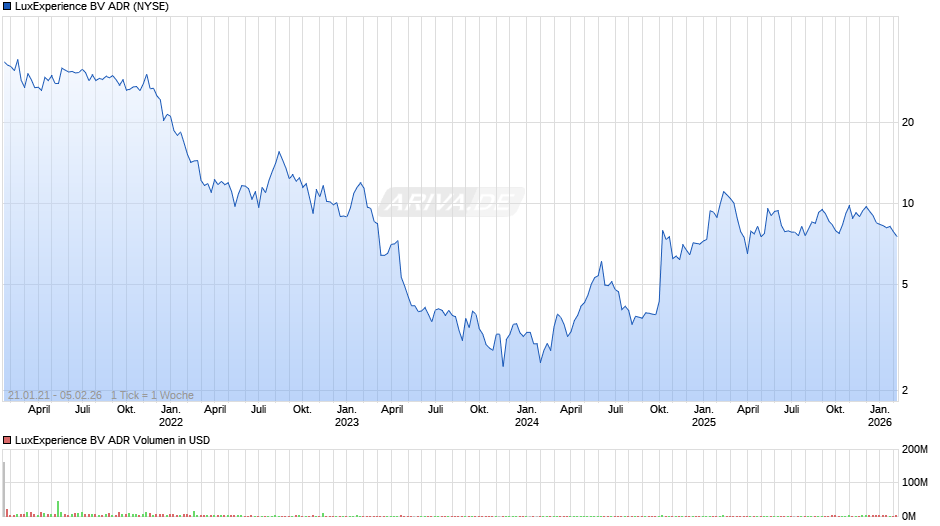Click the blue LuxExperience price legend square

(x=7, y=7)
